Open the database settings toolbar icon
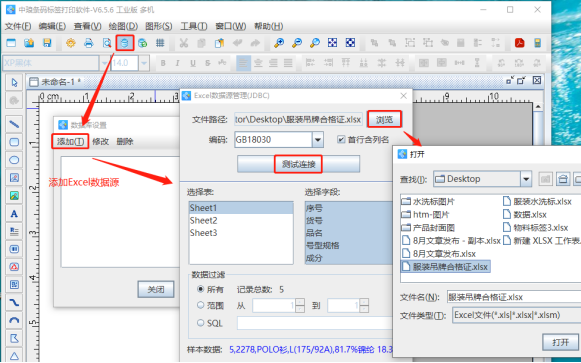The image size is (581, 363). click(124, 43)
